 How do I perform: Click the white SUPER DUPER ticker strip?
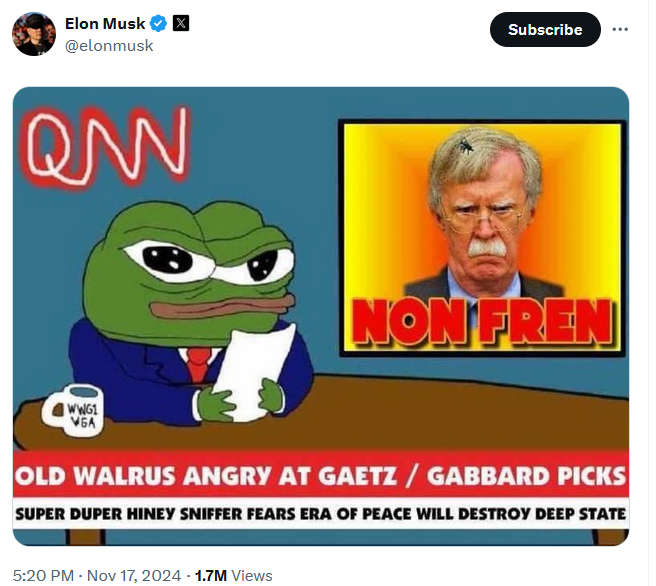pyautogui.click(x=321, y=513)
